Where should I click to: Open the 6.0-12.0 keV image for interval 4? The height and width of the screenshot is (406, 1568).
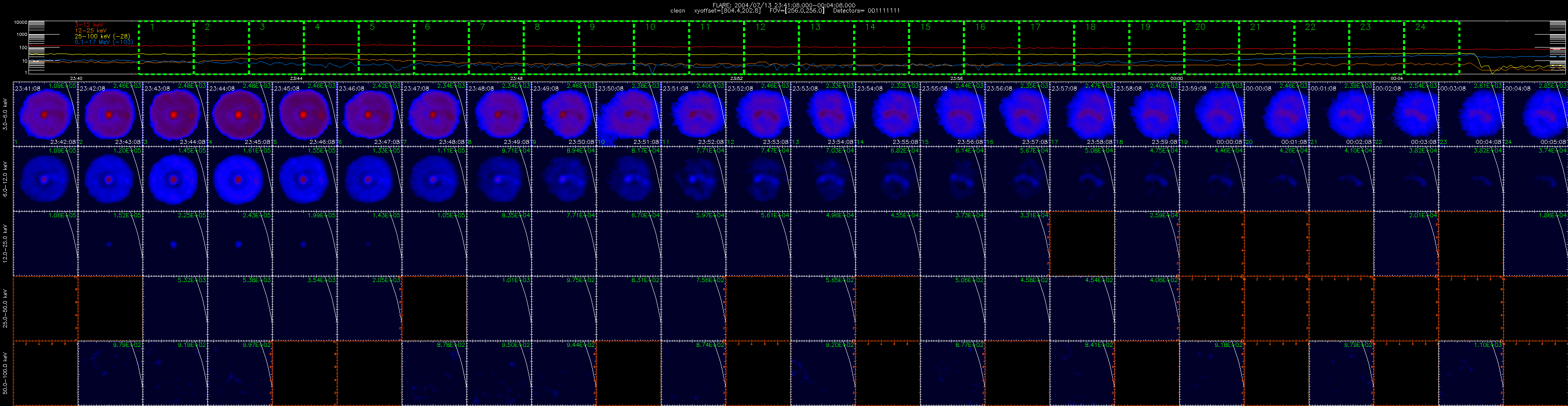point(240,178)
